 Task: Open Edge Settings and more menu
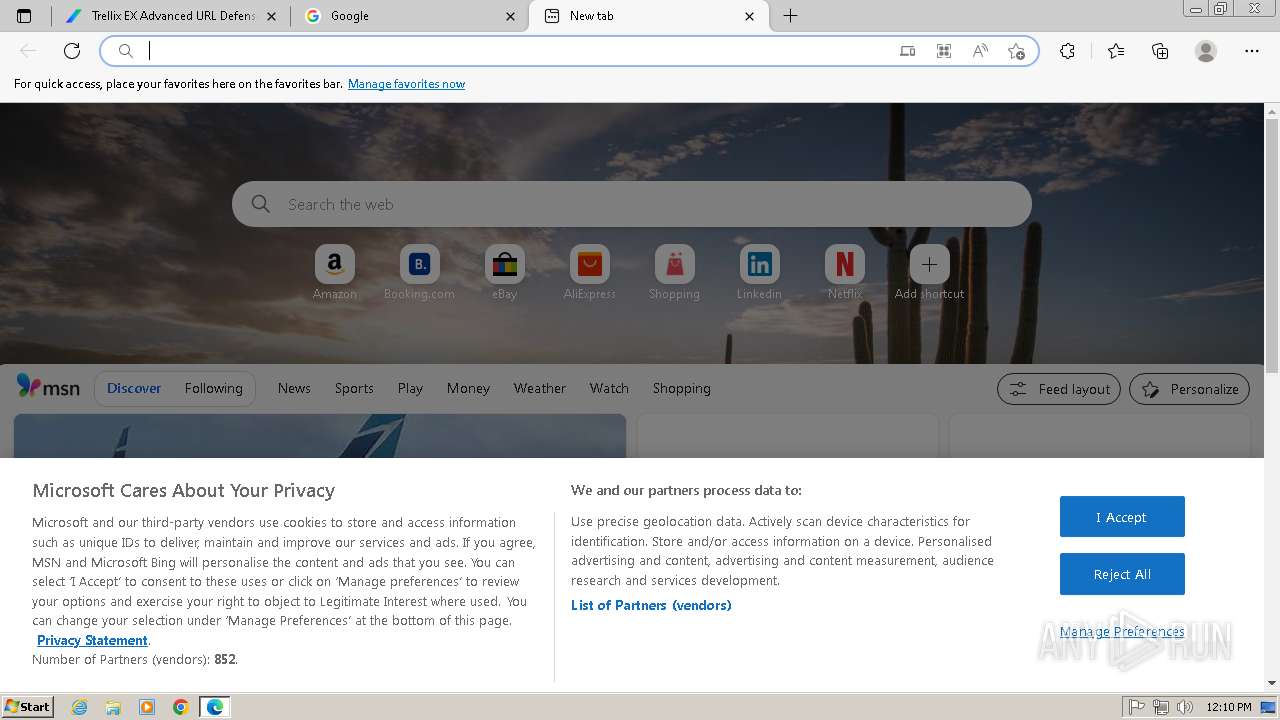tap(1252, 51)
